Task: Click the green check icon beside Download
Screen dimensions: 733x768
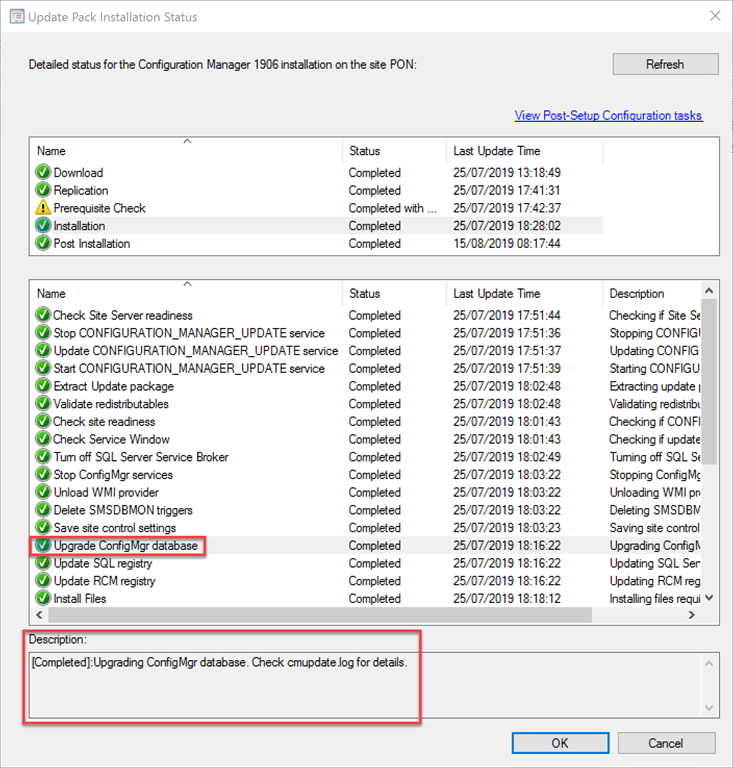Action: click(x=43, y=173)
